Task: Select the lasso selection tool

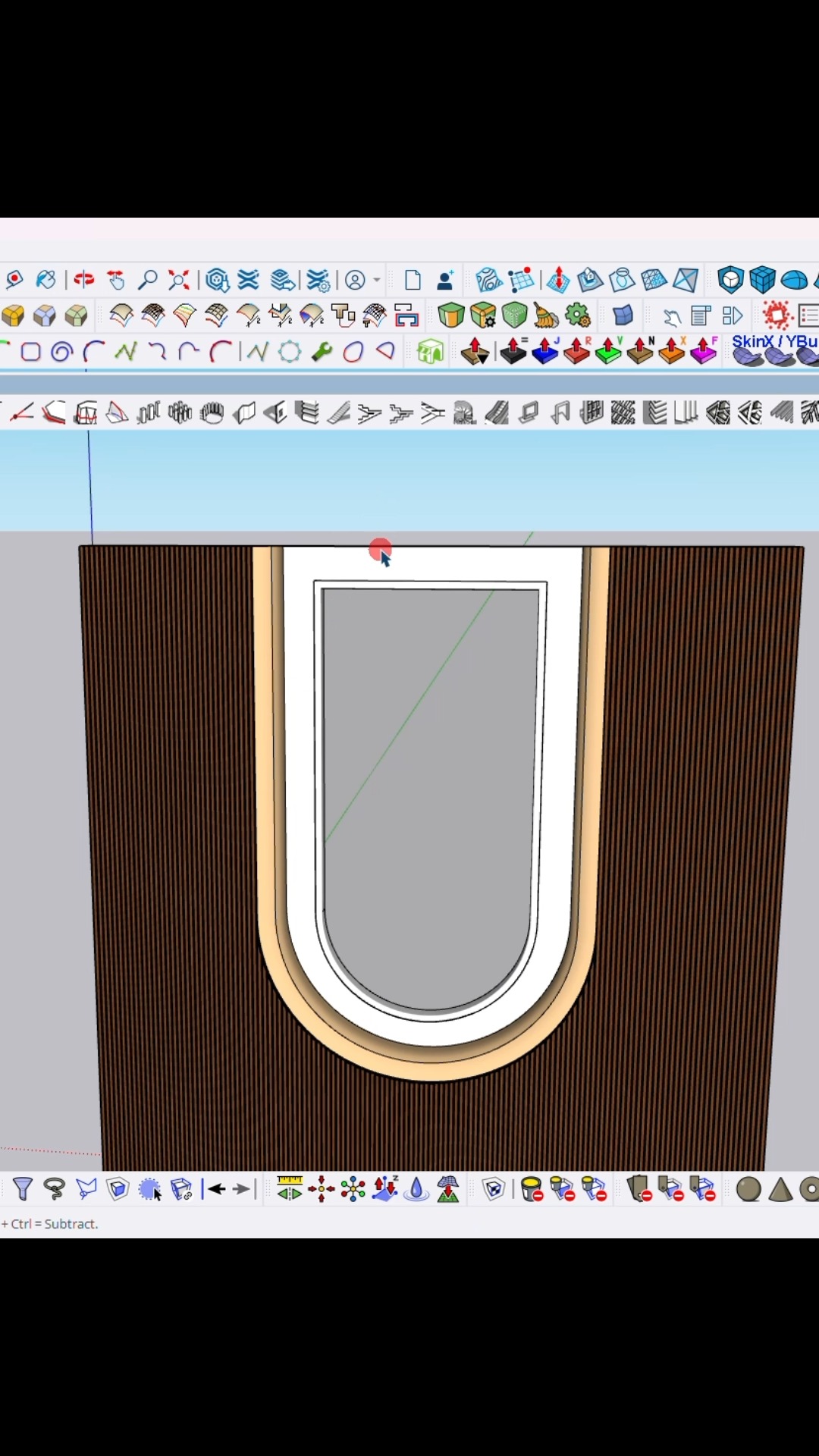Action: (x=55, y=1189)
